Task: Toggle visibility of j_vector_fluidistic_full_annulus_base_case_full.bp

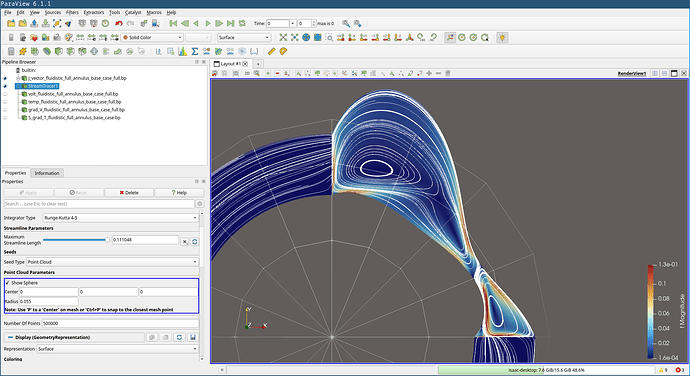Action: tap(5, 78)
